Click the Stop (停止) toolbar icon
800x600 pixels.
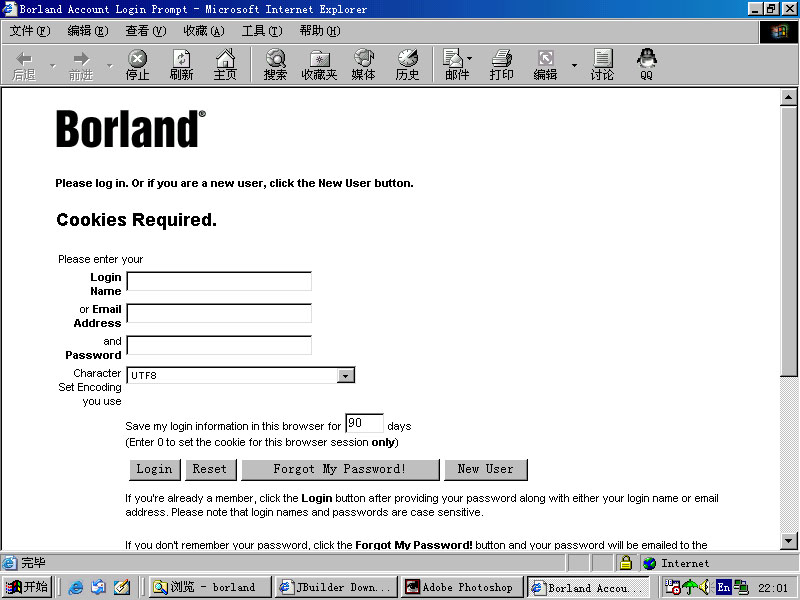click(x=137, y=65)
